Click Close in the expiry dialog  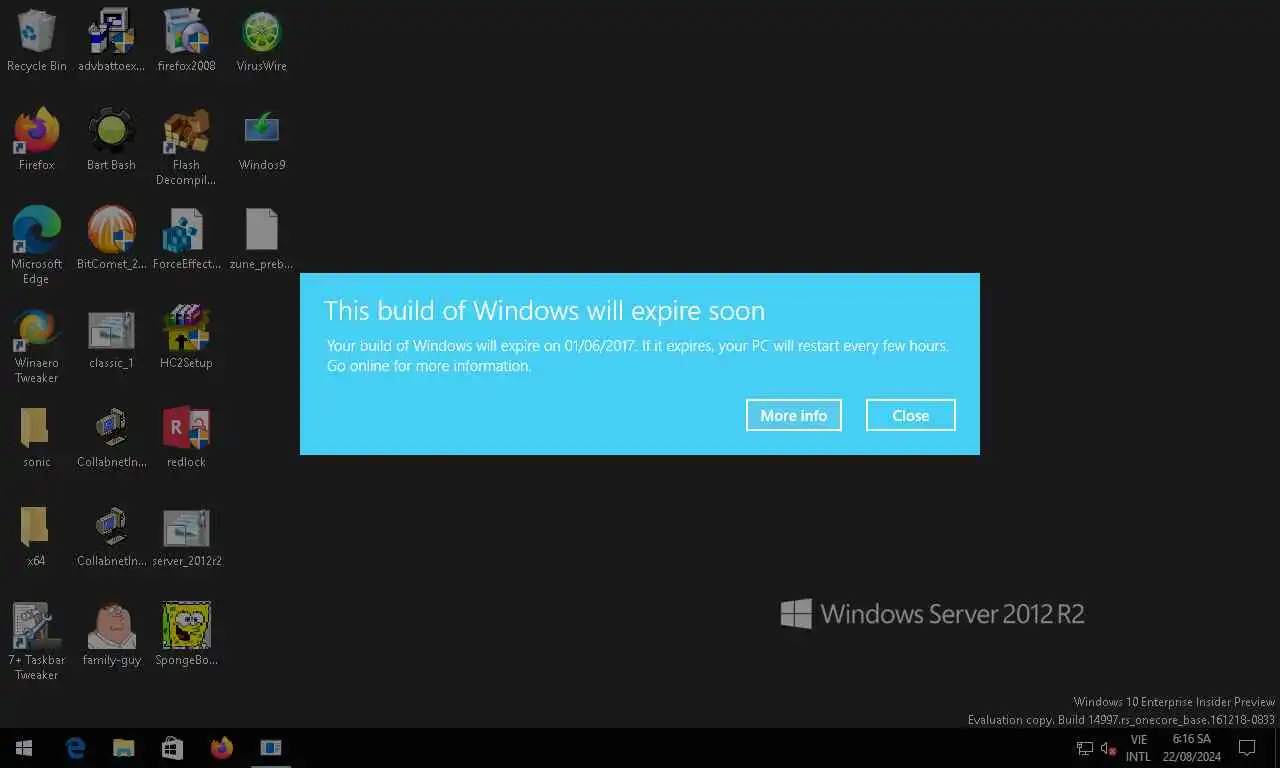click(911, 415)
